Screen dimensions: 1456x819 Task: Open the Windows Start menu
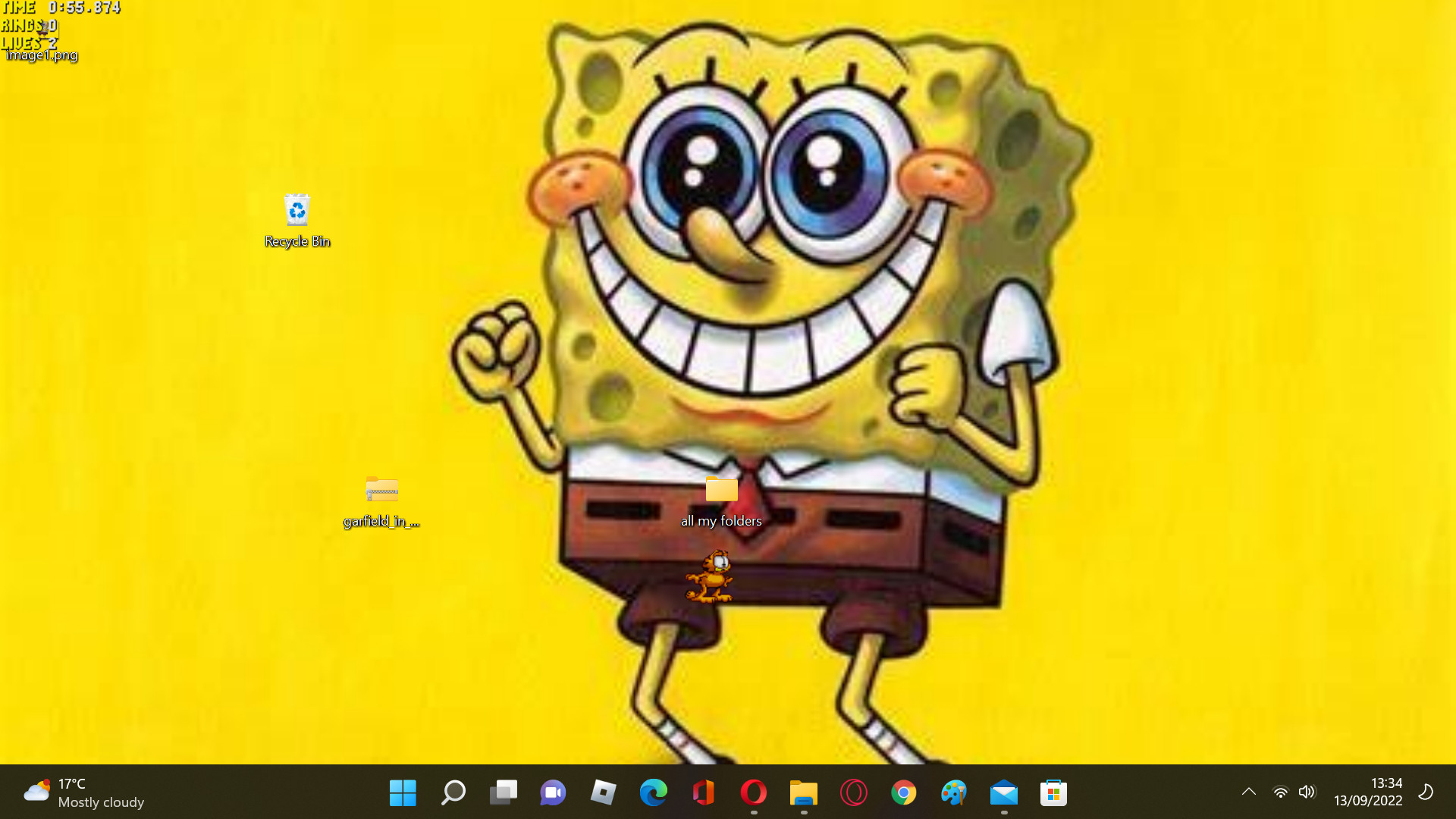click(403, 793)
